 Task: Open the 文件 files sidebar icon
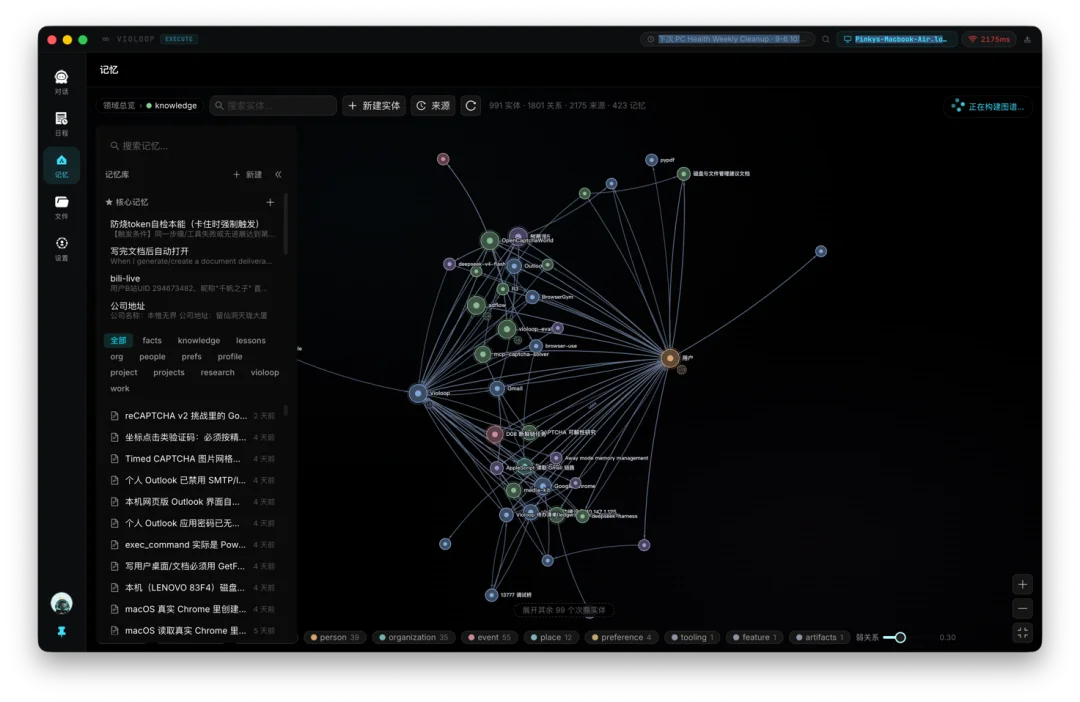tap(61, 207)
